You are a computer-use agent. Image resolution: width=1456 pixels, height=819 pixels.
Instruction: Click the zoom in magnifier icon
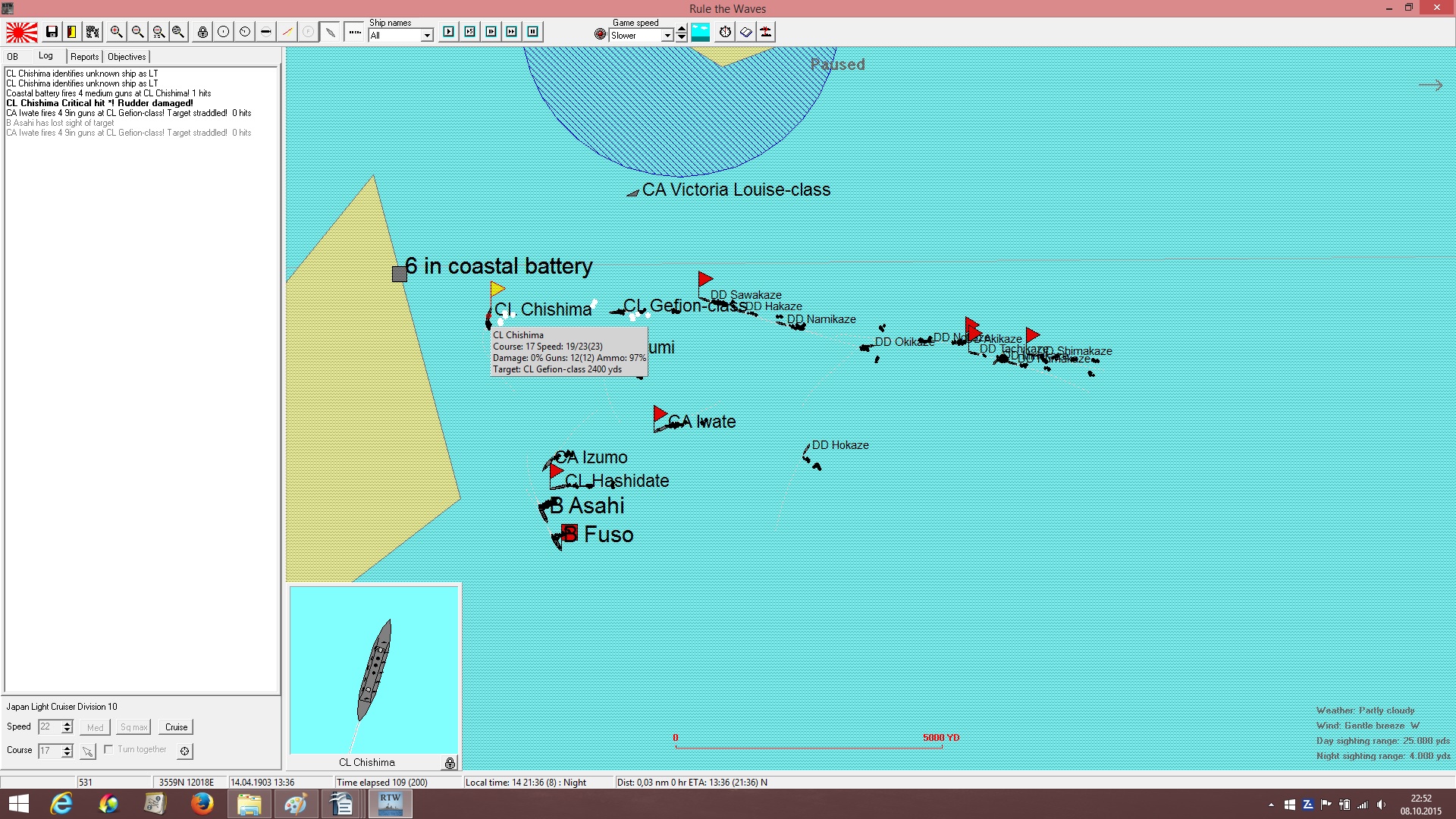tap(116, 32)
